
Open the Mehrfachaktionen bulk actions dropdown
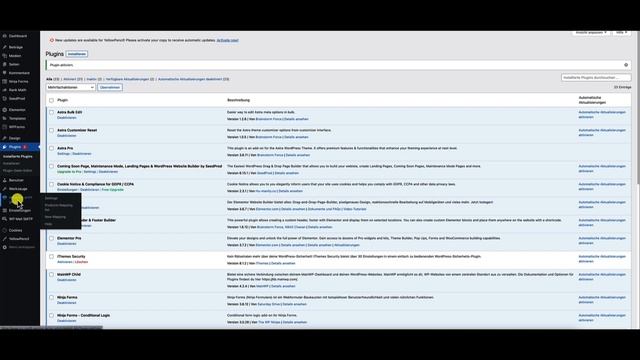coord(71,87)
